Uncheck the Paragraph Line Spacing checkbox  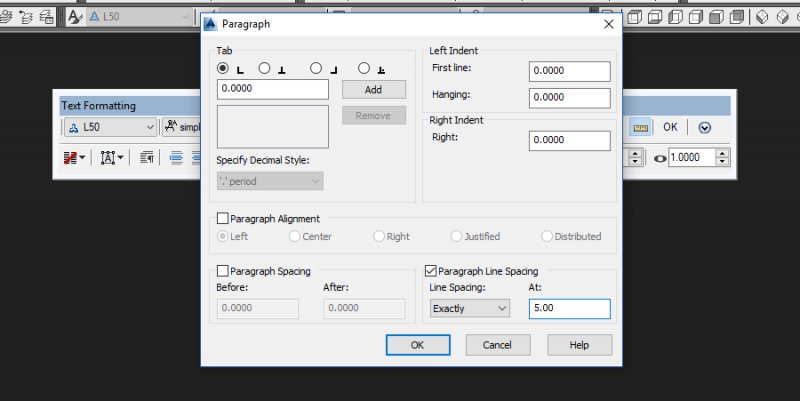click(431, 271)
